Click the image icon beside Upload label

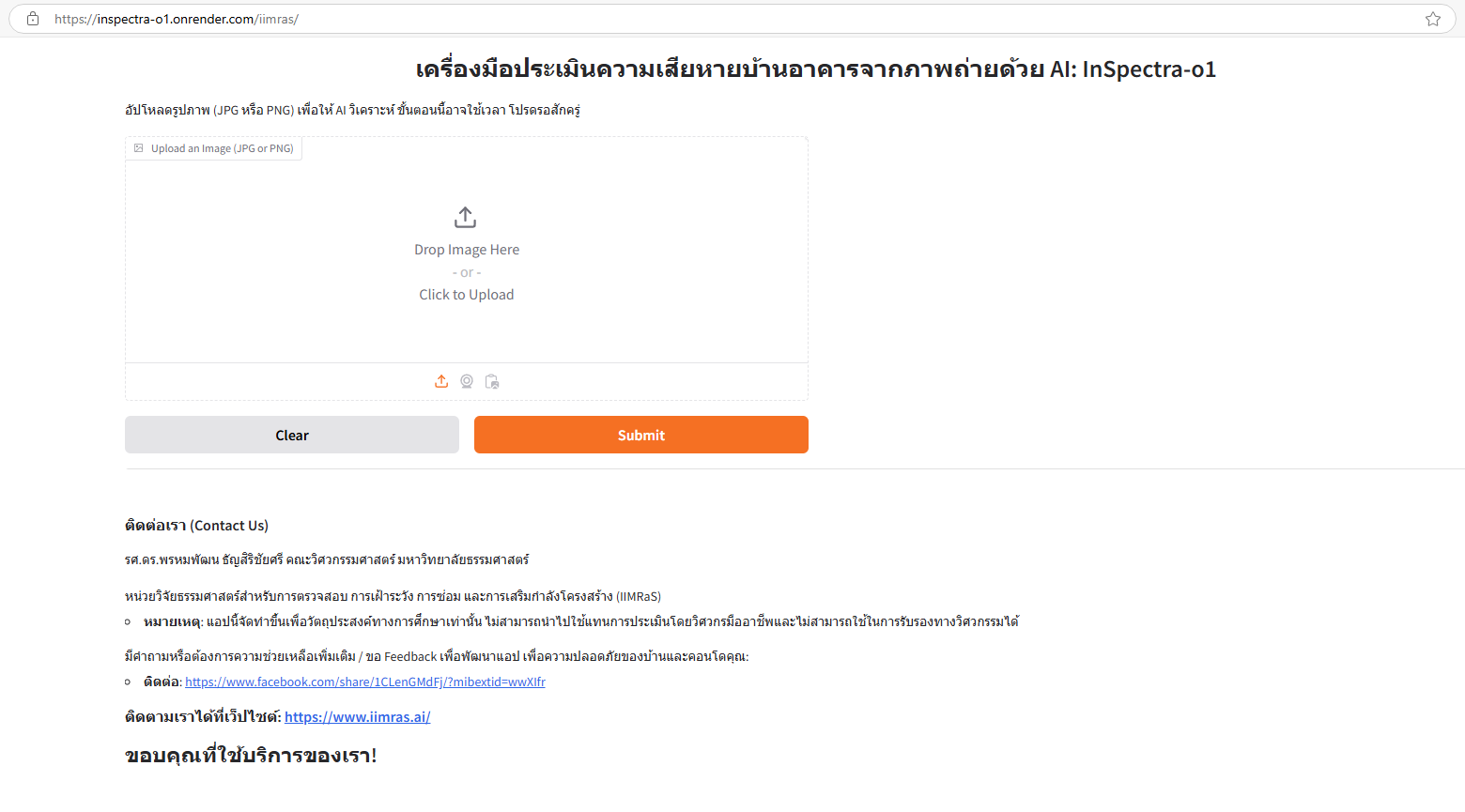pyautogui.click(x=139, y=148)
